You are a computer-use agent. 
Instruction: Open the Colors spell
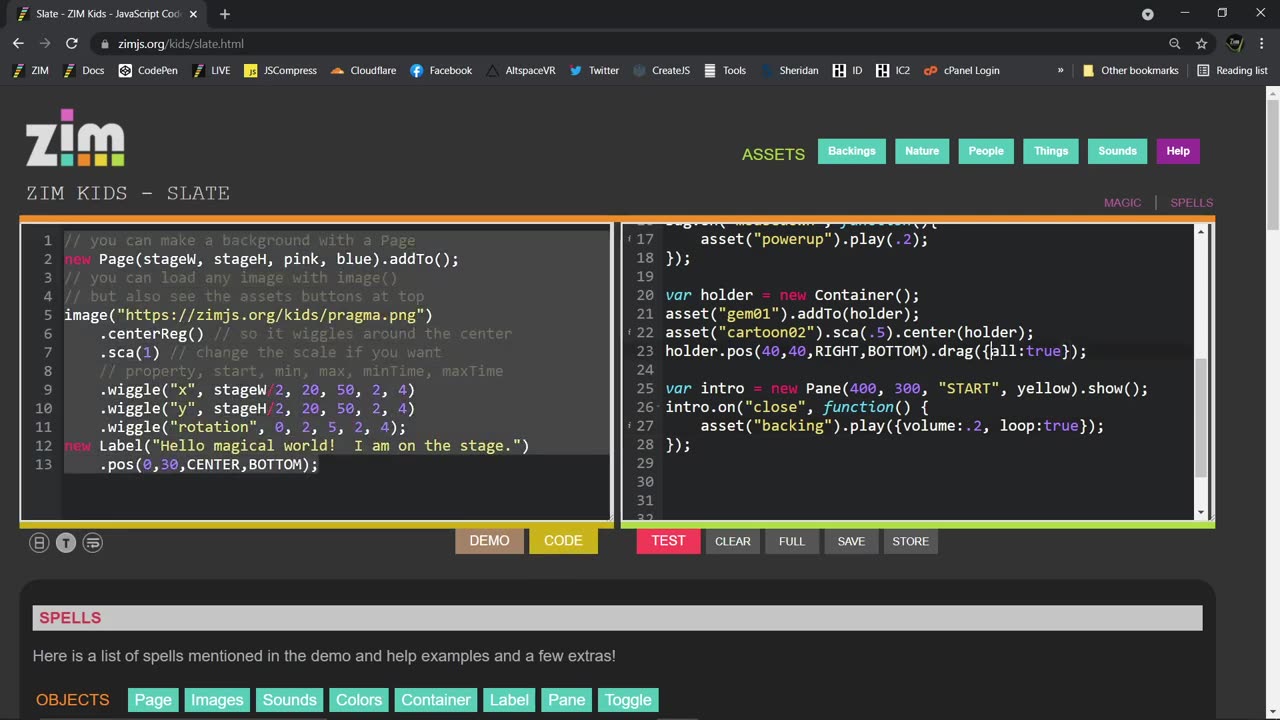pyautogui.click(x=359, y=700)
